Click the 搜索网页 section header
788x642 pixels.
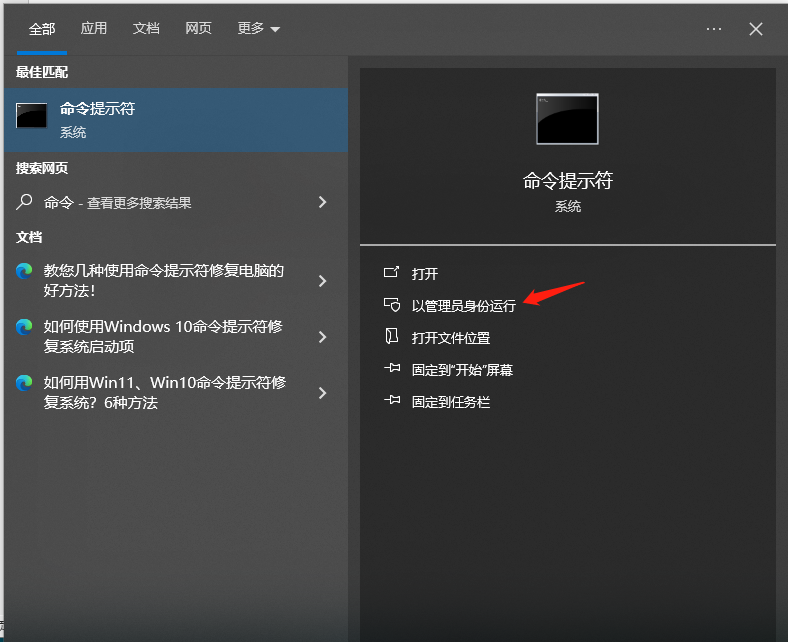tap(42, 168)
